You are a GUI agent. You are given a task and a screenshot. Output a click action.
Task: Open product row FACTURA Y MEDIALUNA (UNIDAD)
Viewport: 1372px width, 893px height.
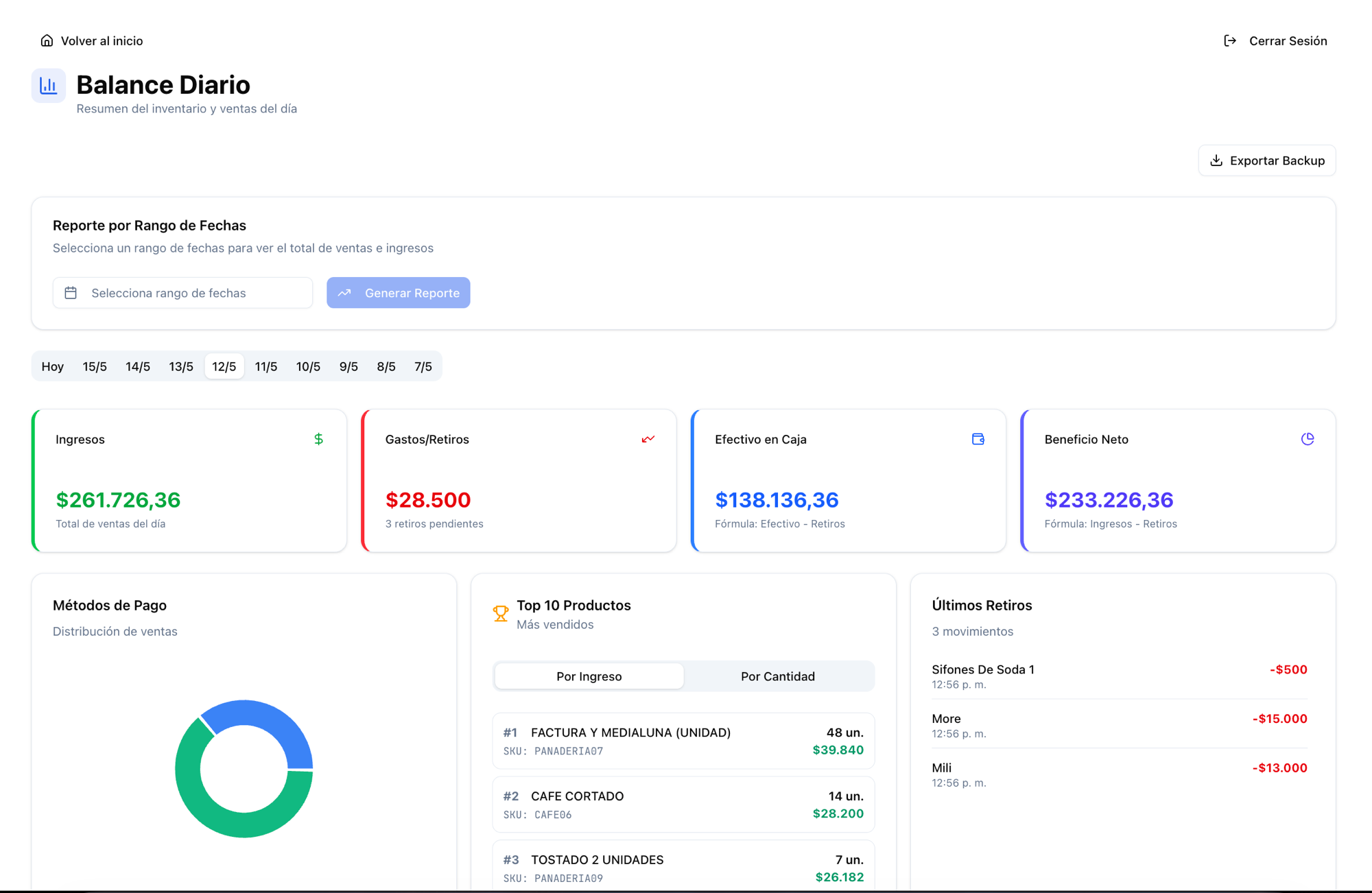[x=683, y=741]
